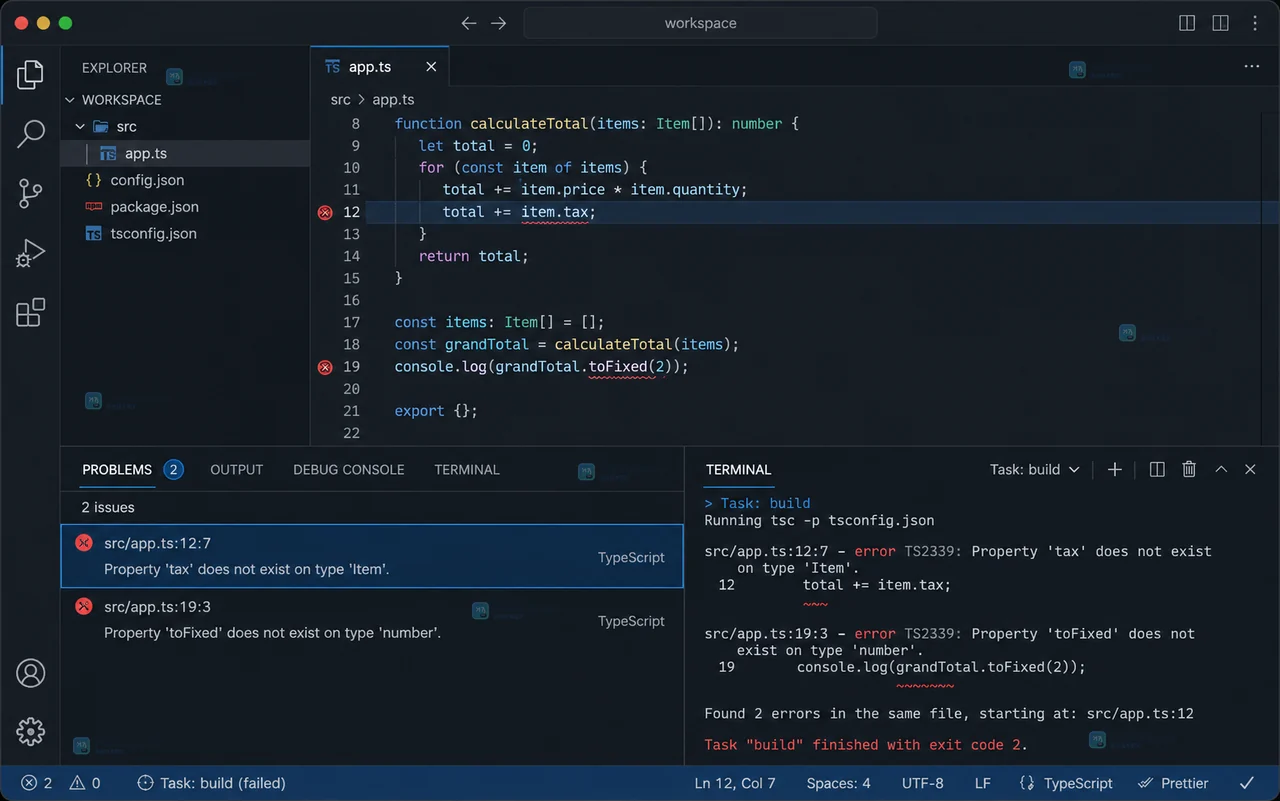This screenshot has width=1280, height=801.
Task: Click the status bar checkmark icon
Action: (1246, 784)
